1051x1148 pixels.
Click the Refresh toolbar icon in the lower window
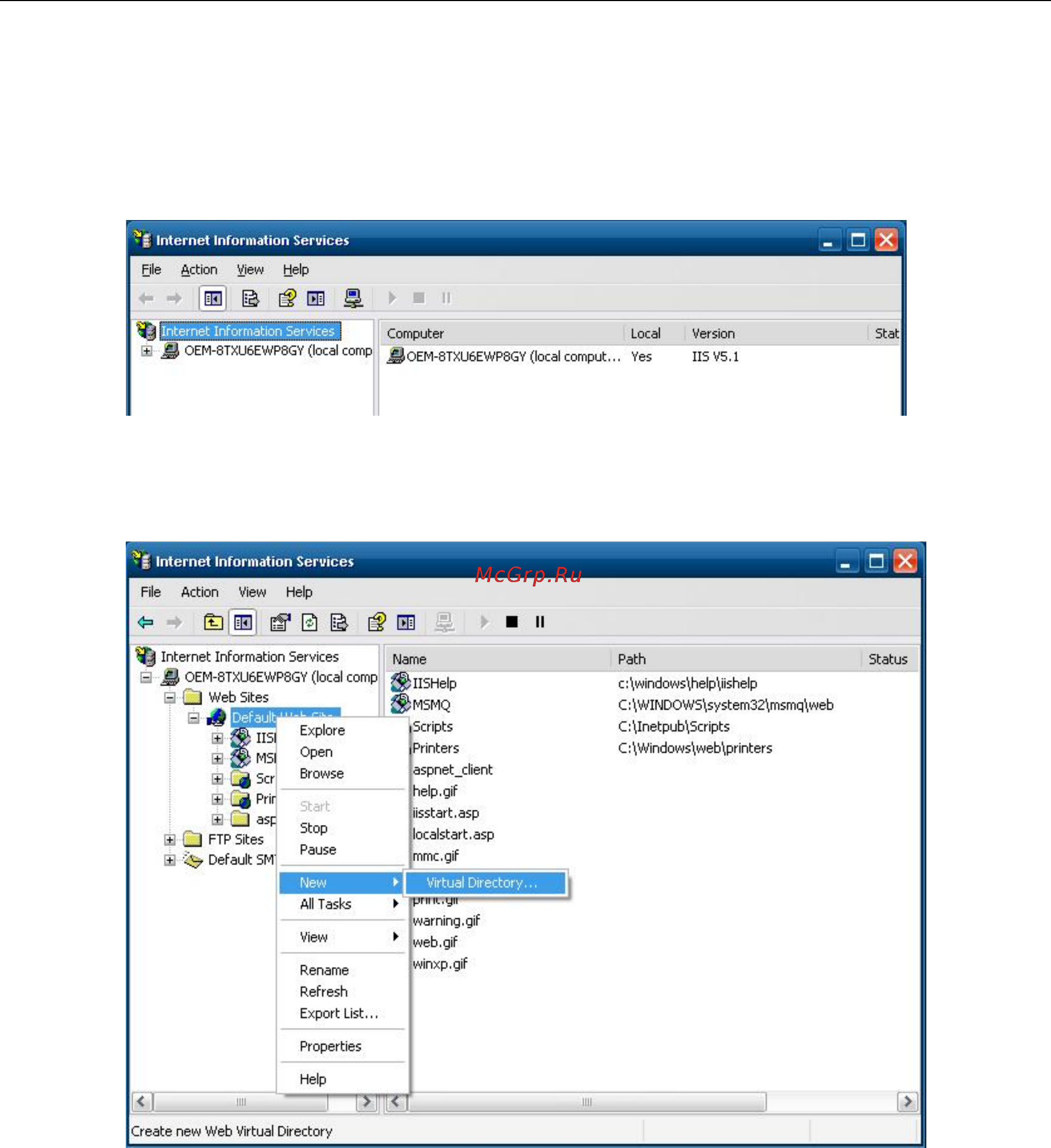[x=310, y=622]
